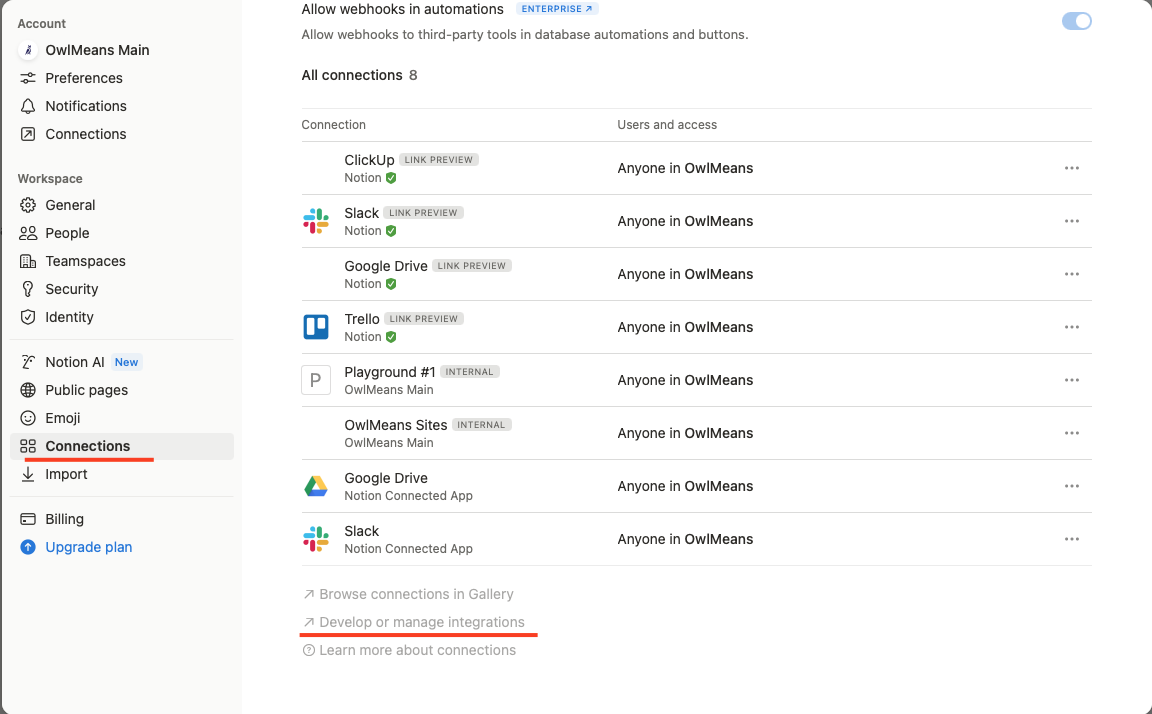Viewport: 1152px width, 714px height.
Task: Click the ClickUp connection name
Action: tap(370, 159)
